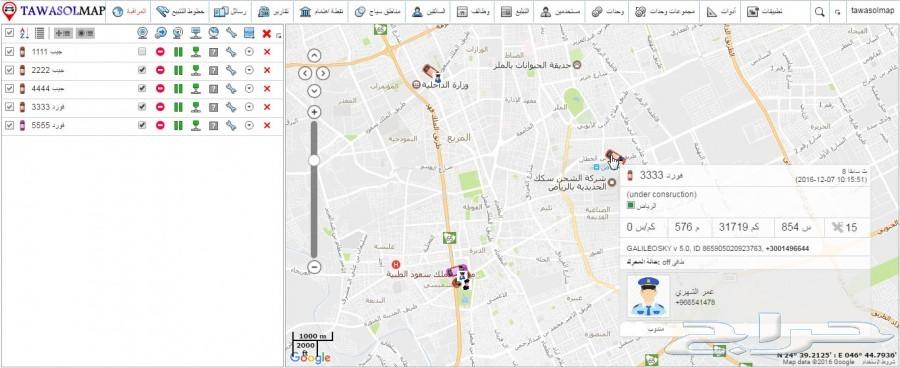
Task: Open the circular dropdown for unit 5555
Action: (x=249, y=125)
